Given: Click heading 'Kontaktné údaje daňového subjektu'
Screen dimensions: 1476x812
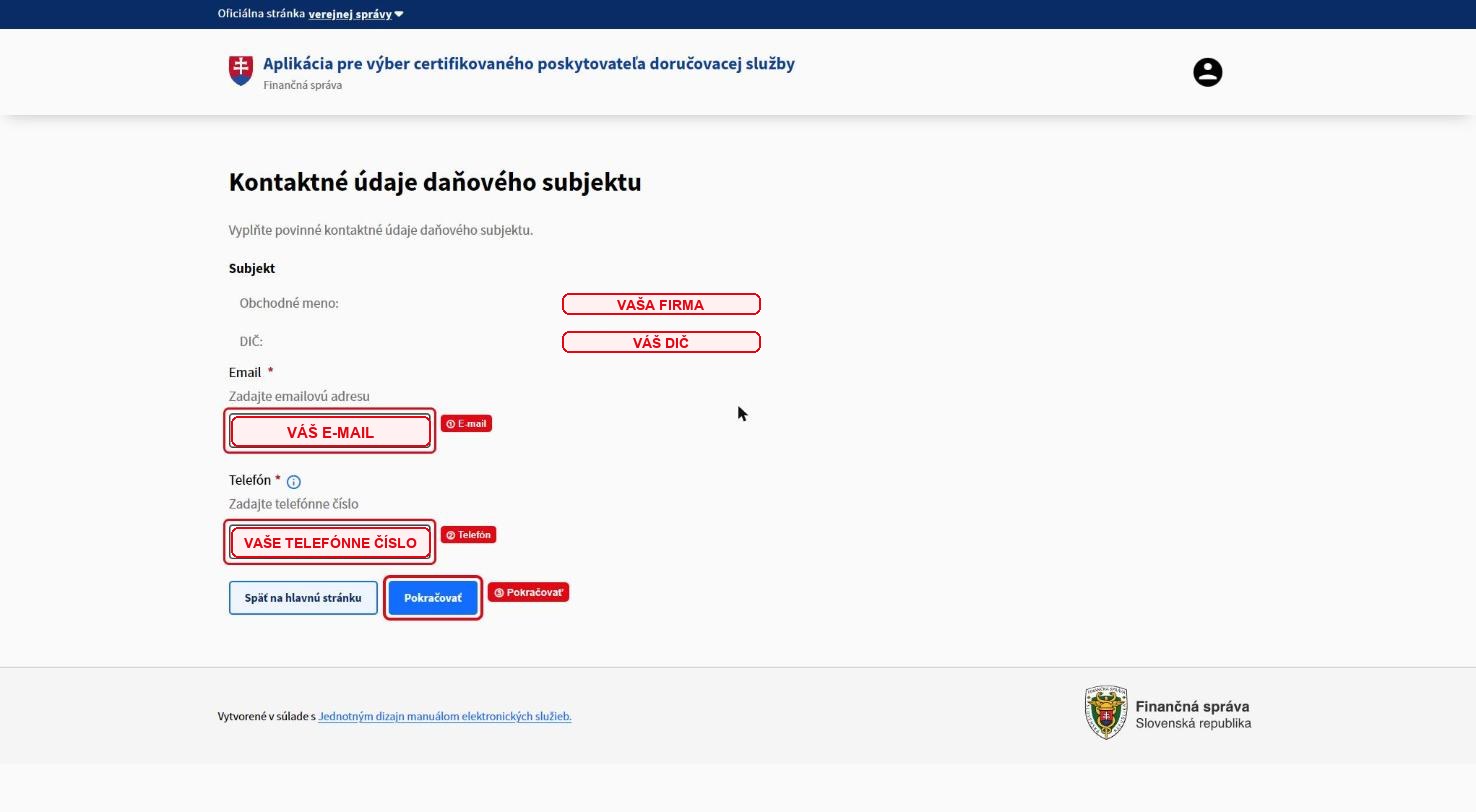Looking at the screenshot, I should point(435,182).
